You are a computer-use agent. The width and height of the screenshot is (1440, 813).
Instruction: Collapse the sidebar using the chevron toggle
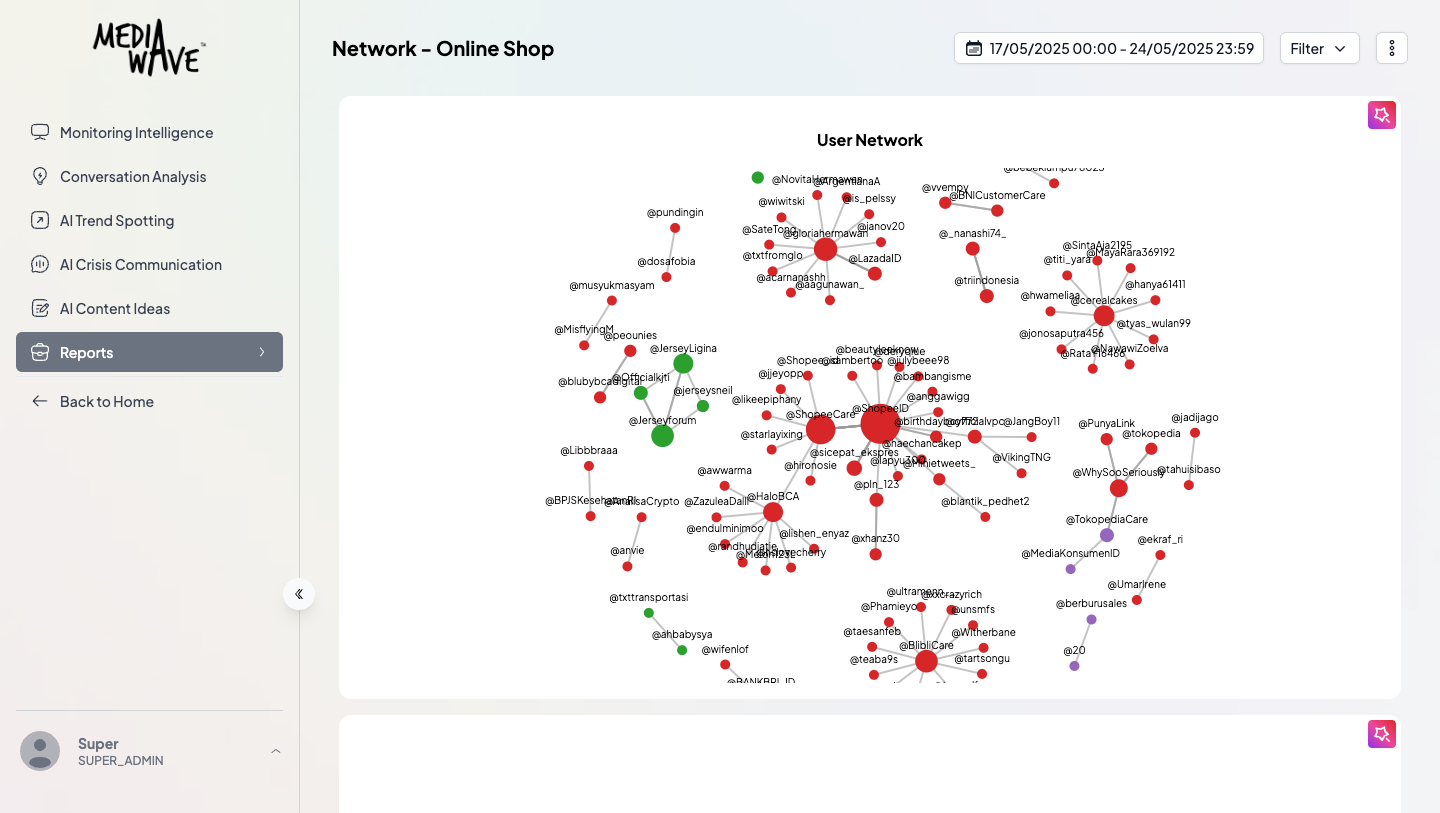pyautogui.click(x=298, y=593)
